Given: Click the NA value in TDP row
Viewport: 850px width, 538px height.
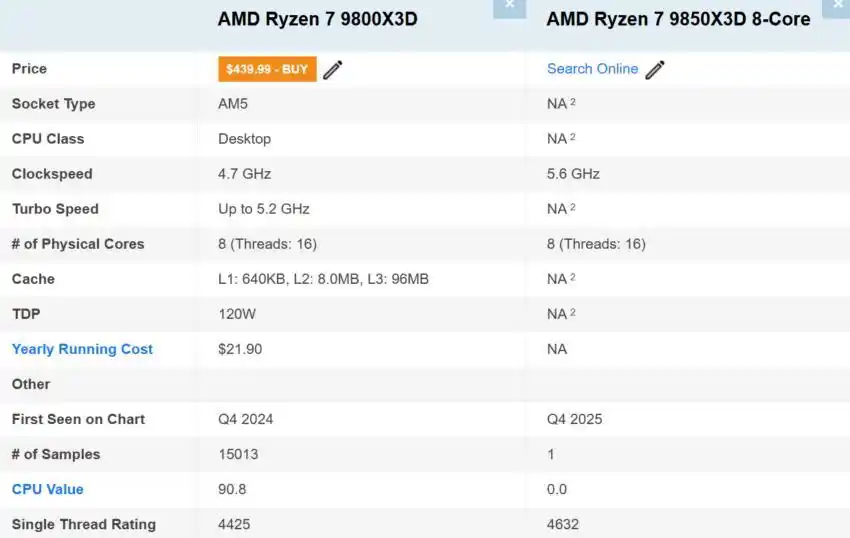Looking at the screenshot, I should (561, 314).
